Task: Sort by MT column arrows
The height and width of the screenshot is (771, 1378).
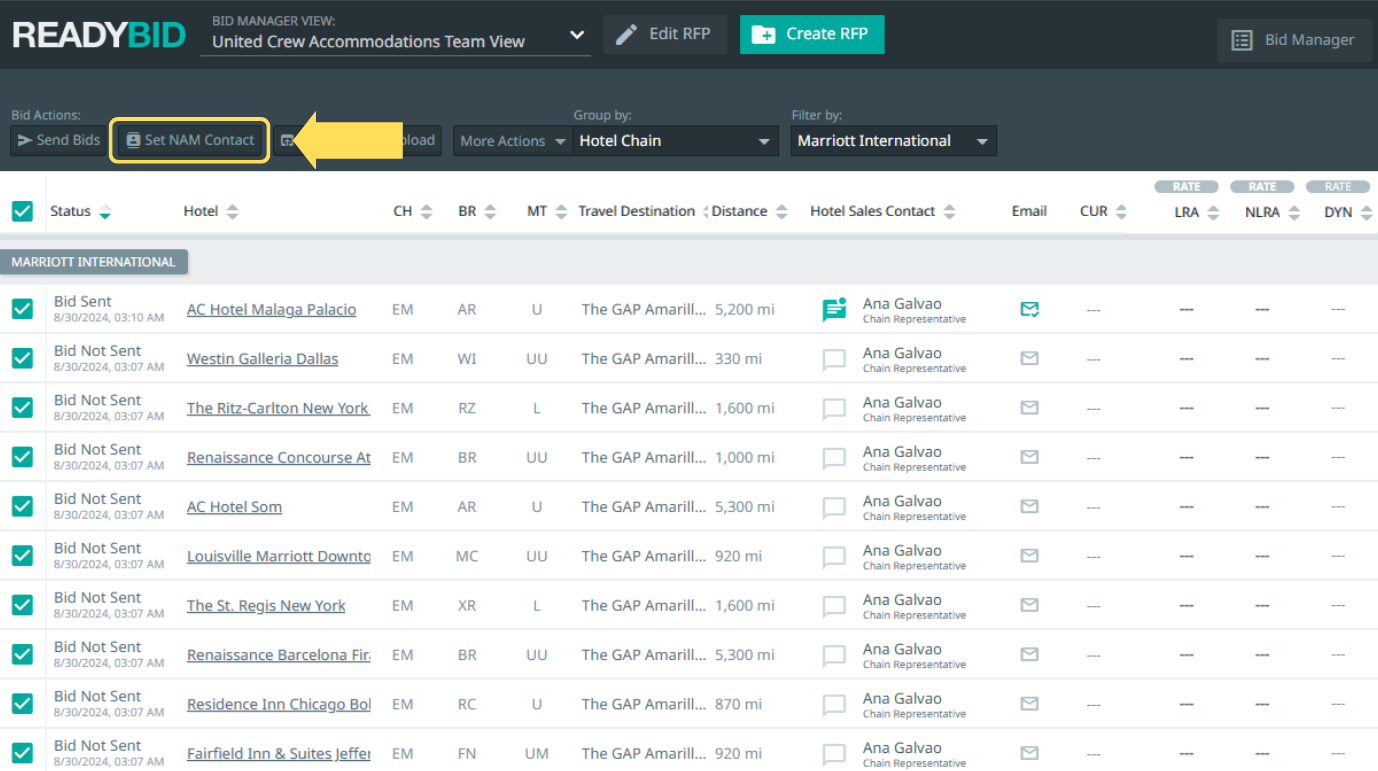Action: click(561, 212)
